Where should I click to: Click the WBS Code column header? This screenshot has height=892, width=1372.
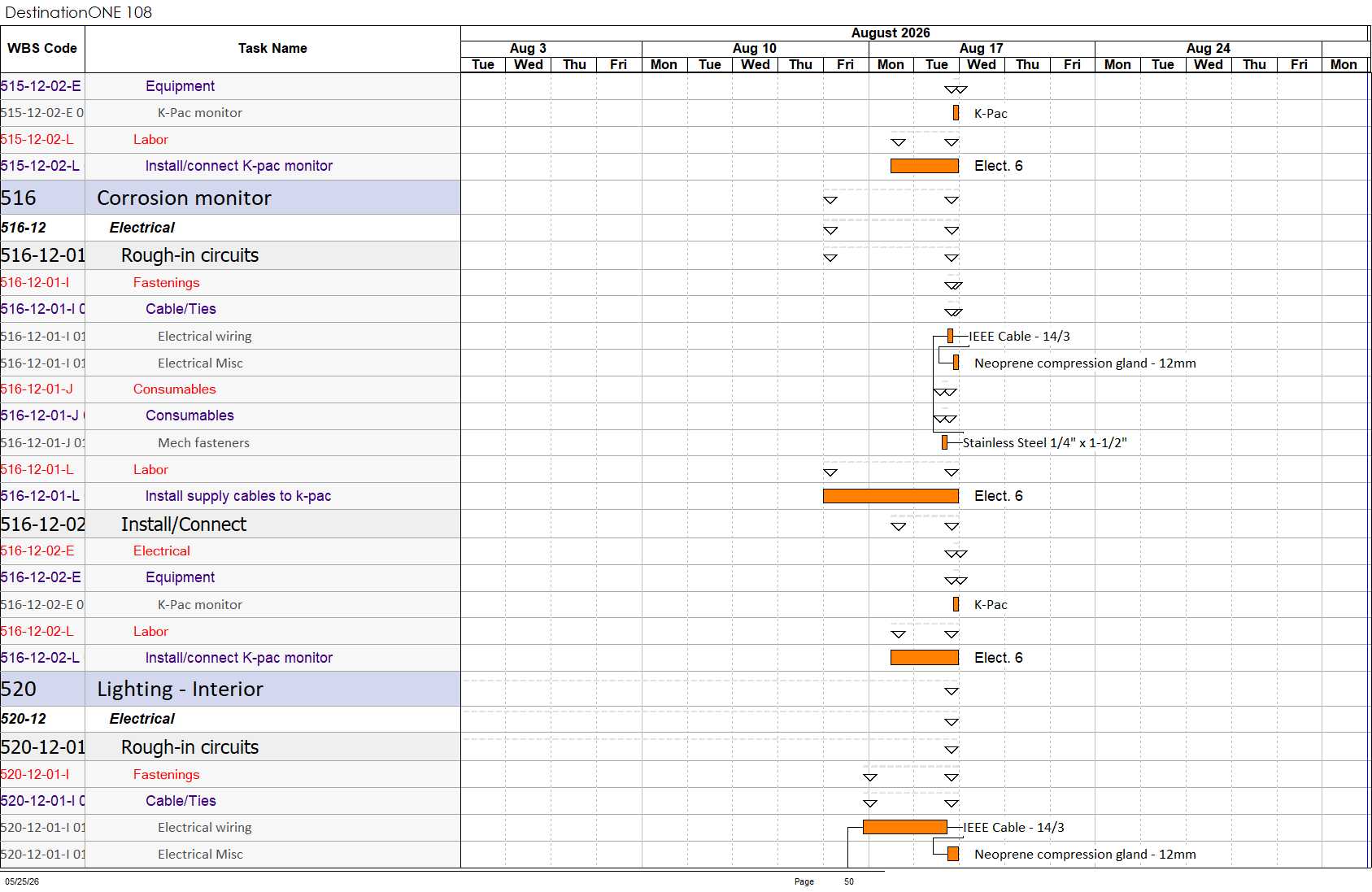point(42,49)
